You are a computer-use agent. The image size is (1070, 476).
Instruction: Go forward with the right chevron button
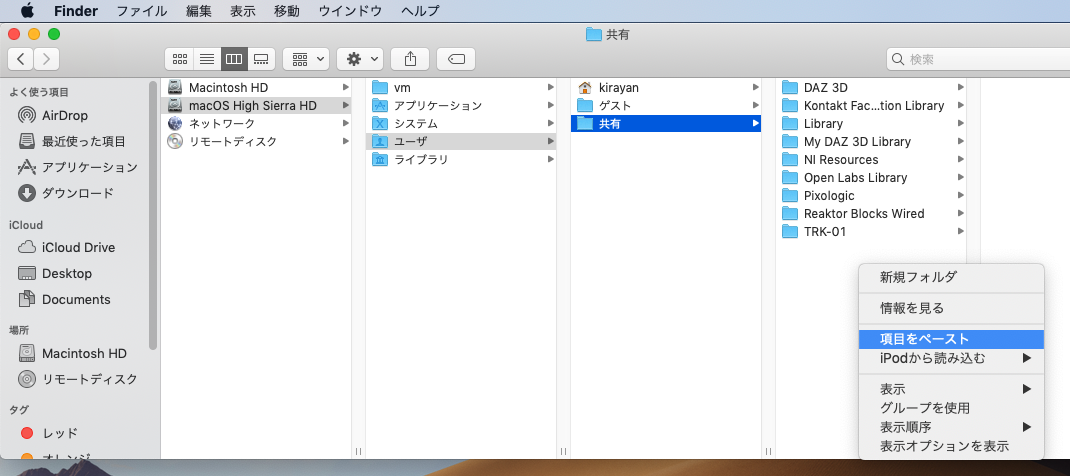pos(46,59)
